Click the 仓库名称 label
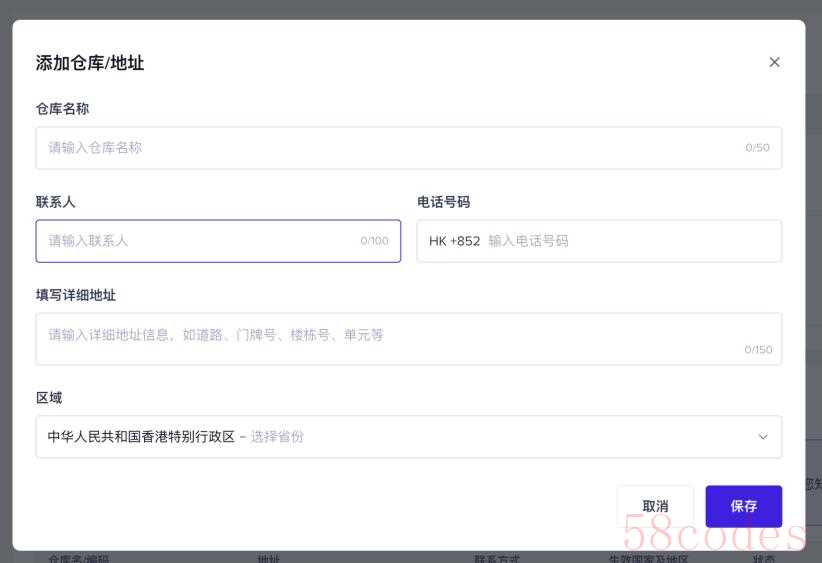The width and height of the screenshot is (822, 563). 62,109
